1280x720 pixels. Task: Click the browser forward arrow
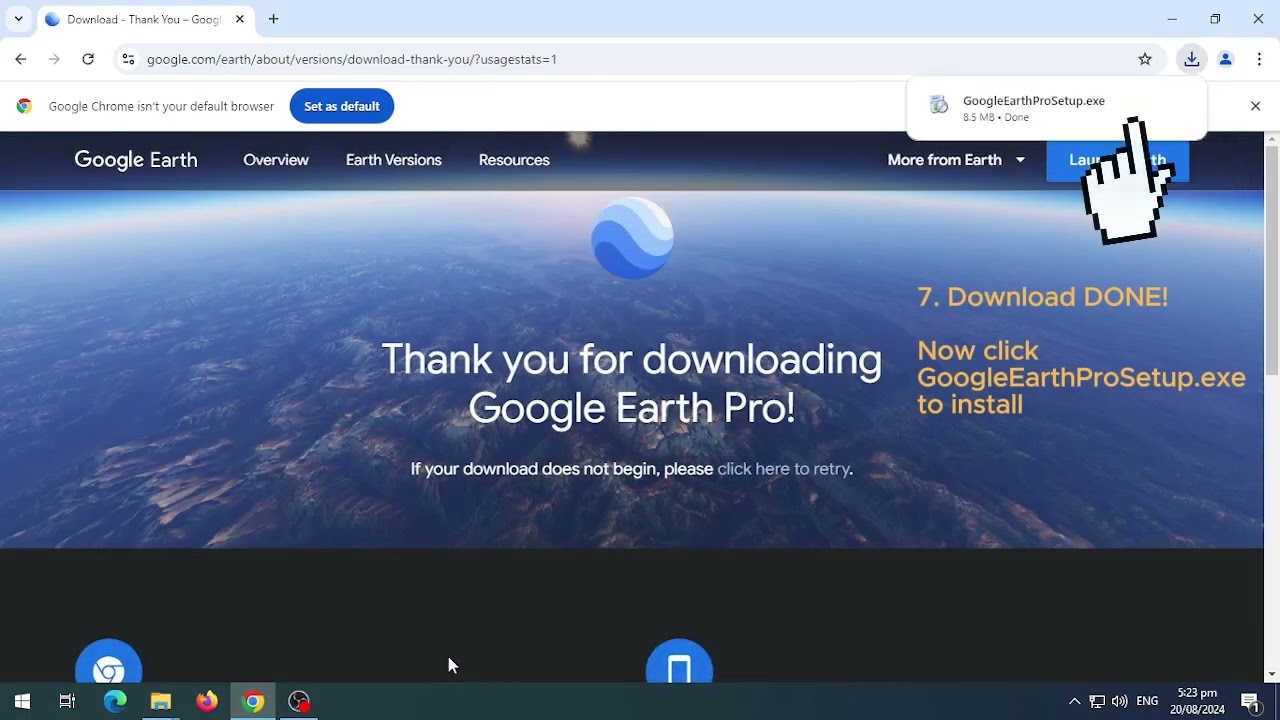54,59
